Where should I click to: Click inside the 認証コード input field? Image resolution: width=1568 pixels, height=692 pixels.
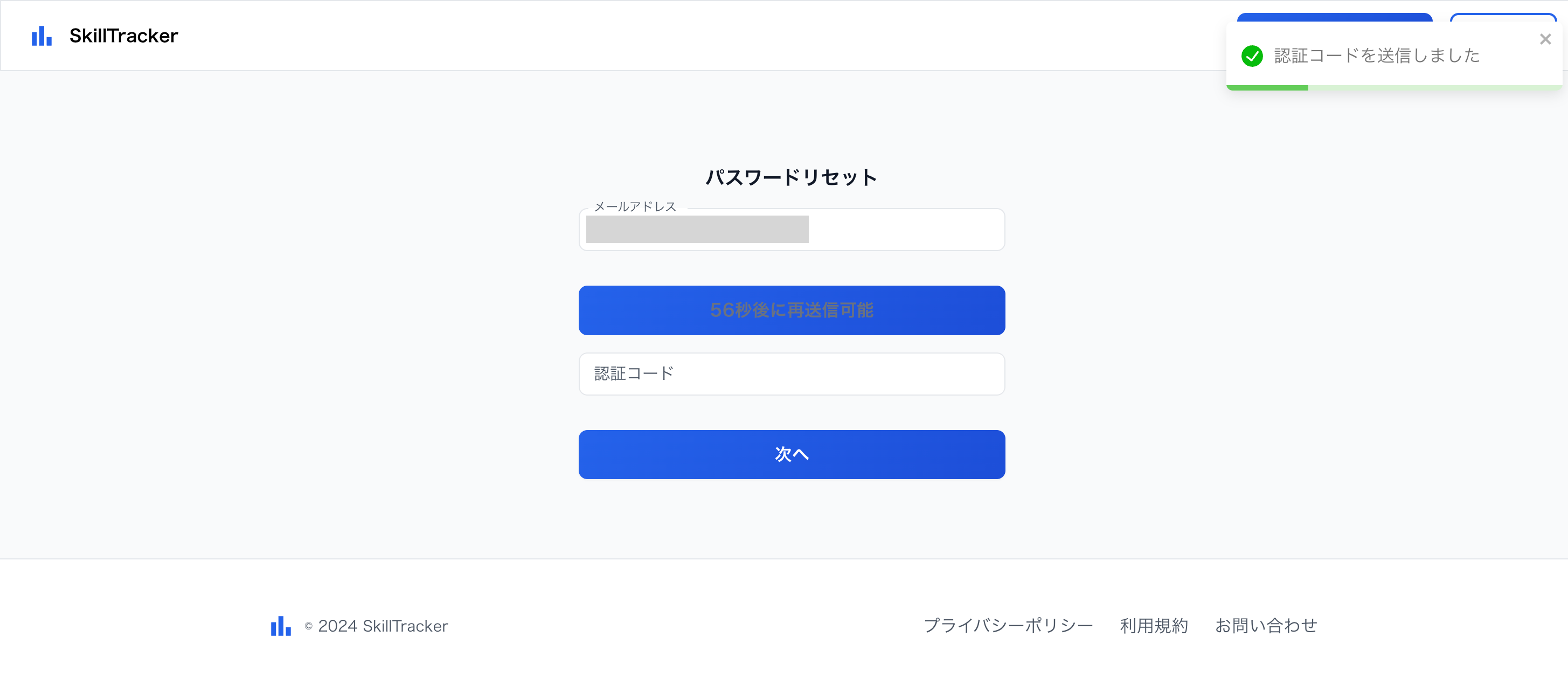tap(792, 373)
